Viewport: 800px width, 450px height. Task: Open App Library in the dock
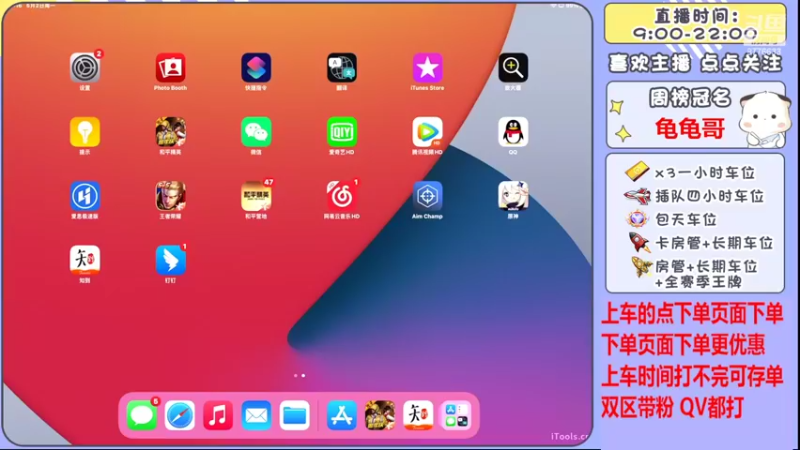tap(456, 415)
